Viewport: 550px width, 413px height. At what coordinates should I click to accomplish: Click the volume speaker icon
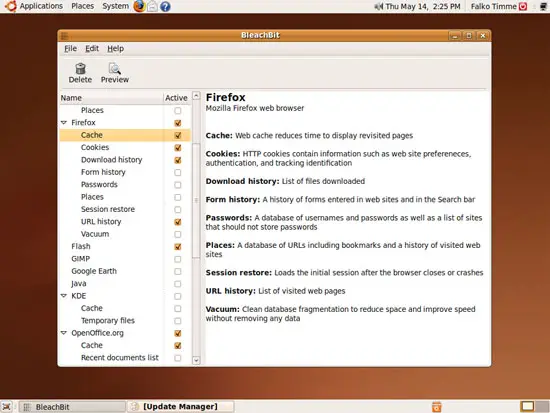pyautogui.click(x=378, y=6)
